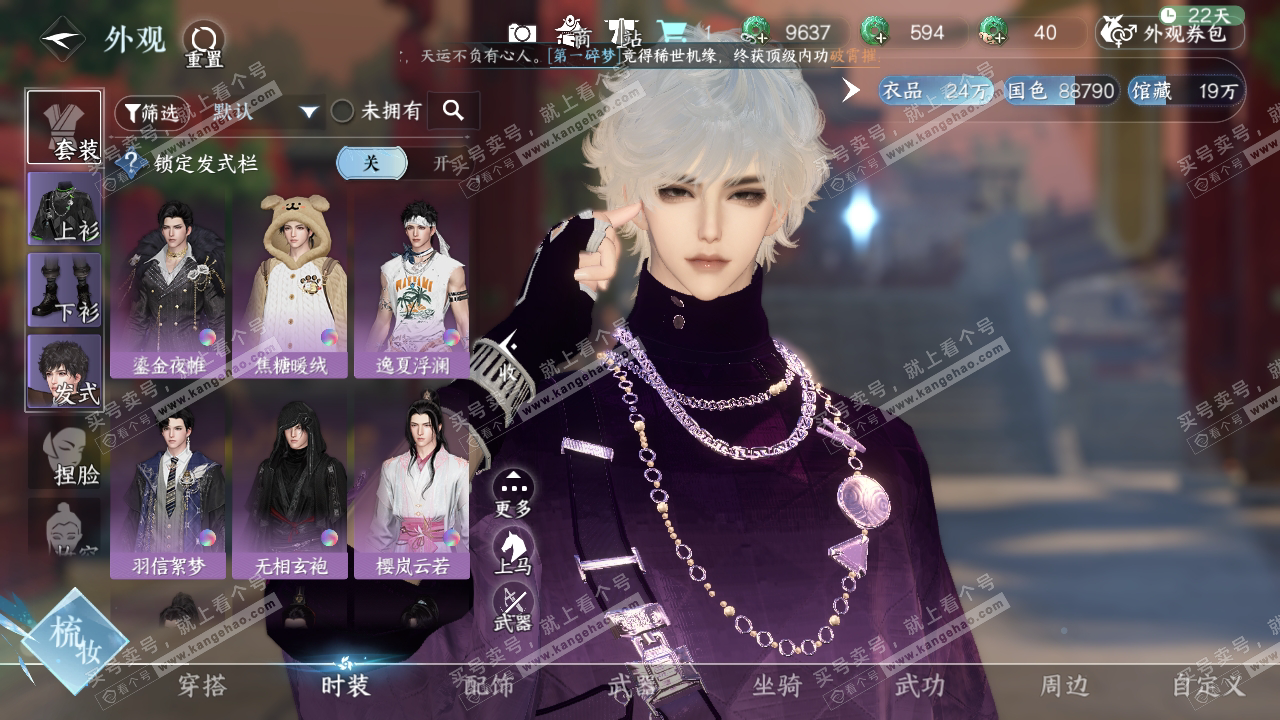Screen dimensions: 1280x720
Task: Select the 套装 outfit set category
Action: 65,127
